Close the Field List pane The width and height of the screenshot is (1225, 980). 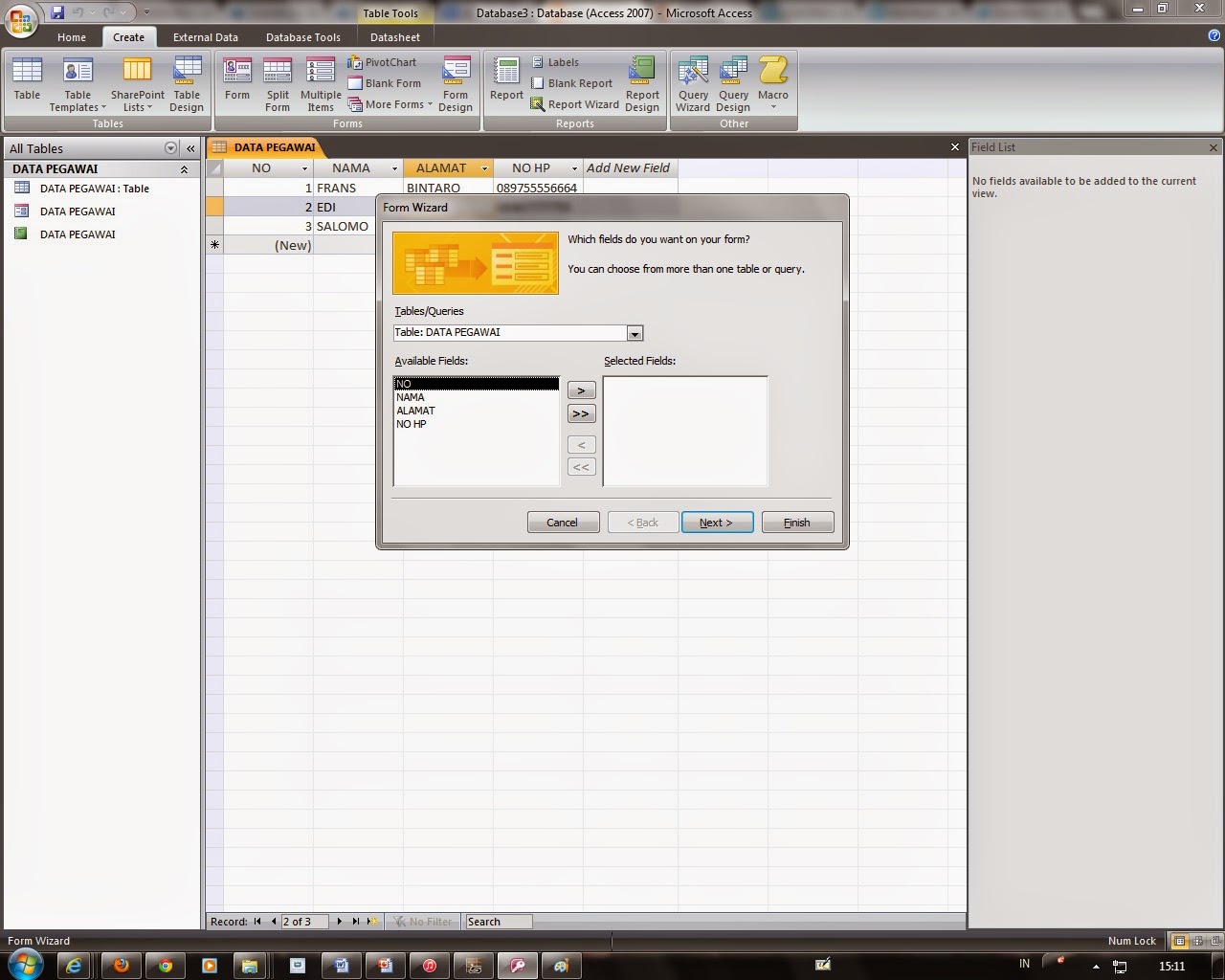(x=1214, y=147)
